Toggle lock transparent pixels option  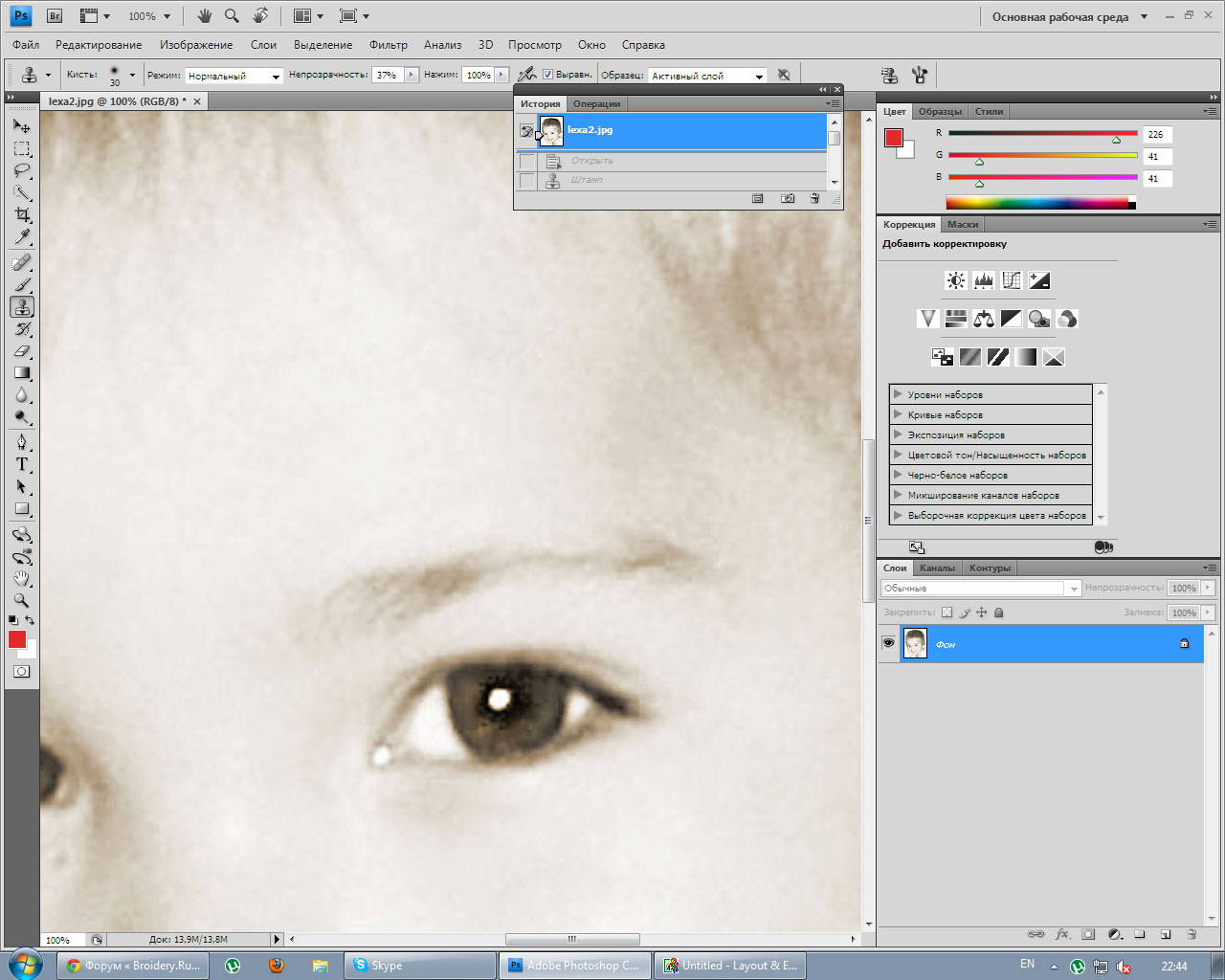[947, 612]
